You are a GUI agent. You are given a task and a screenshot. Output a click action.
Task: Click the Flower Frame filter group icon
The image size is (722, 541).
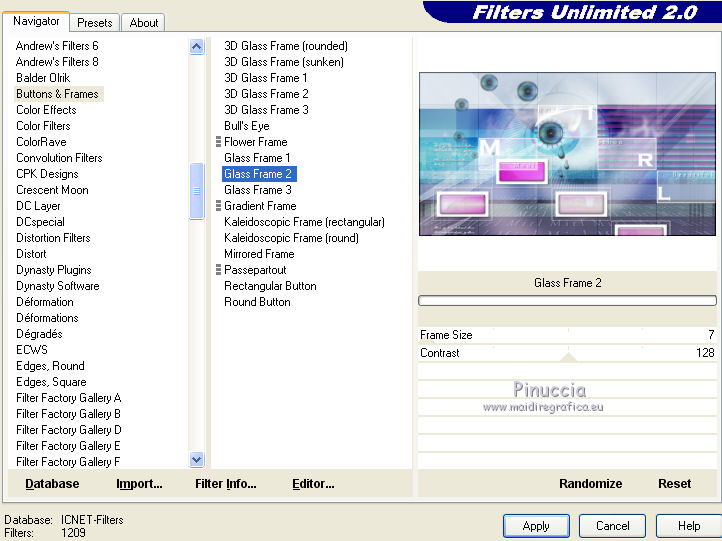tap(218, 142)
